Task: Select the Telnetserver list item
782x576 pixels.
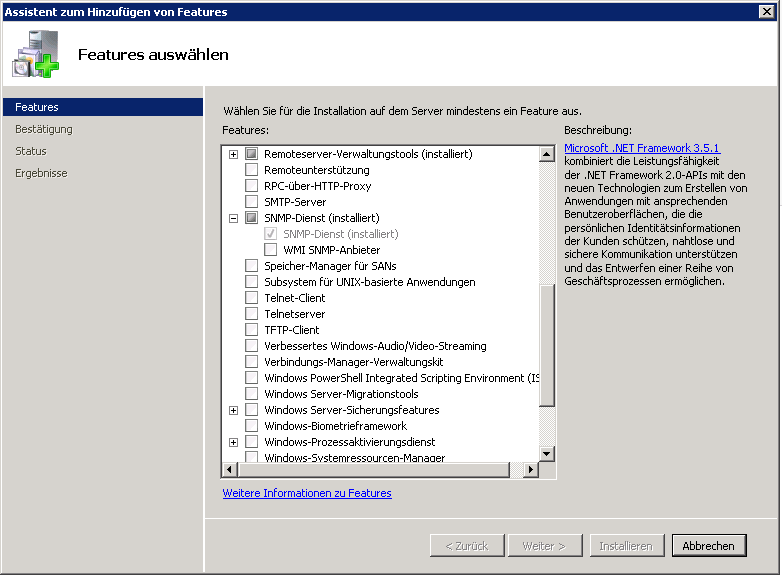Action: coord(294,314)
